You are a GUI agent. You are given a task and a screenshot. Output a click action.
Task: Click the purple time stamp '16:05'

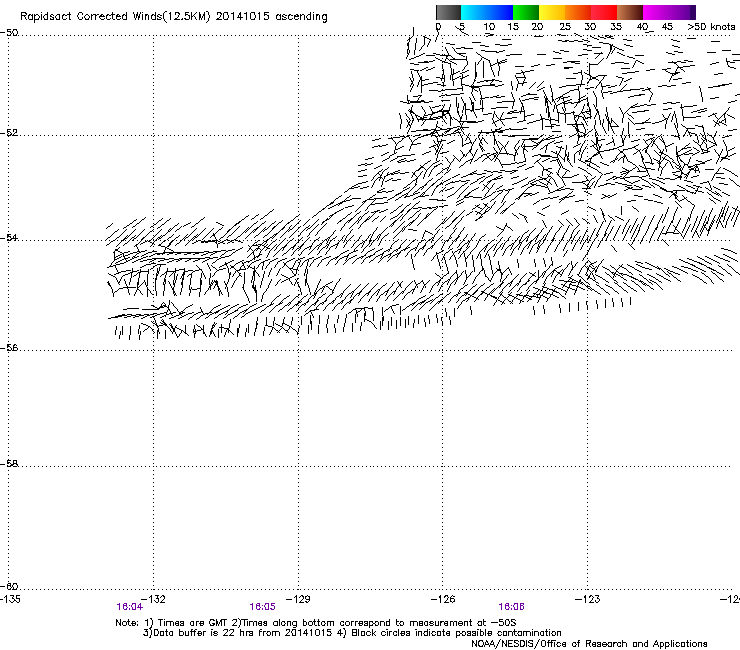click(x=262, y=607)
